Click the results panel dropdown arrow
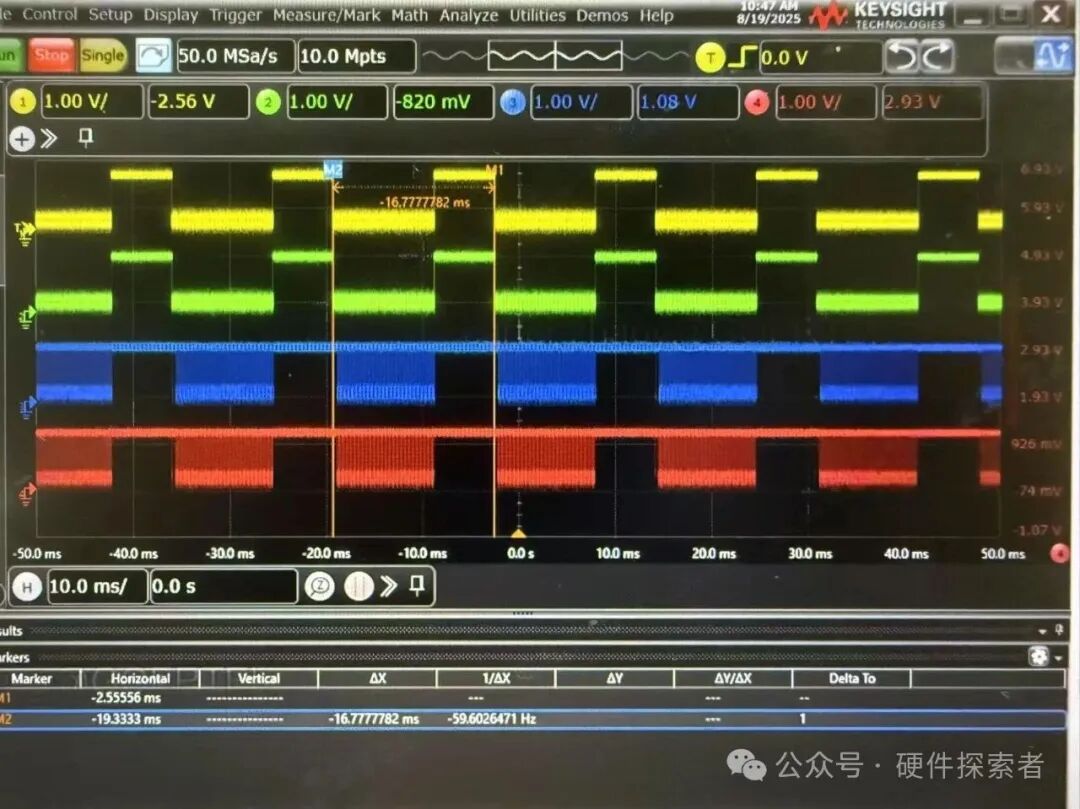Screen dimensions: 1080x809 coord(1042,631)
